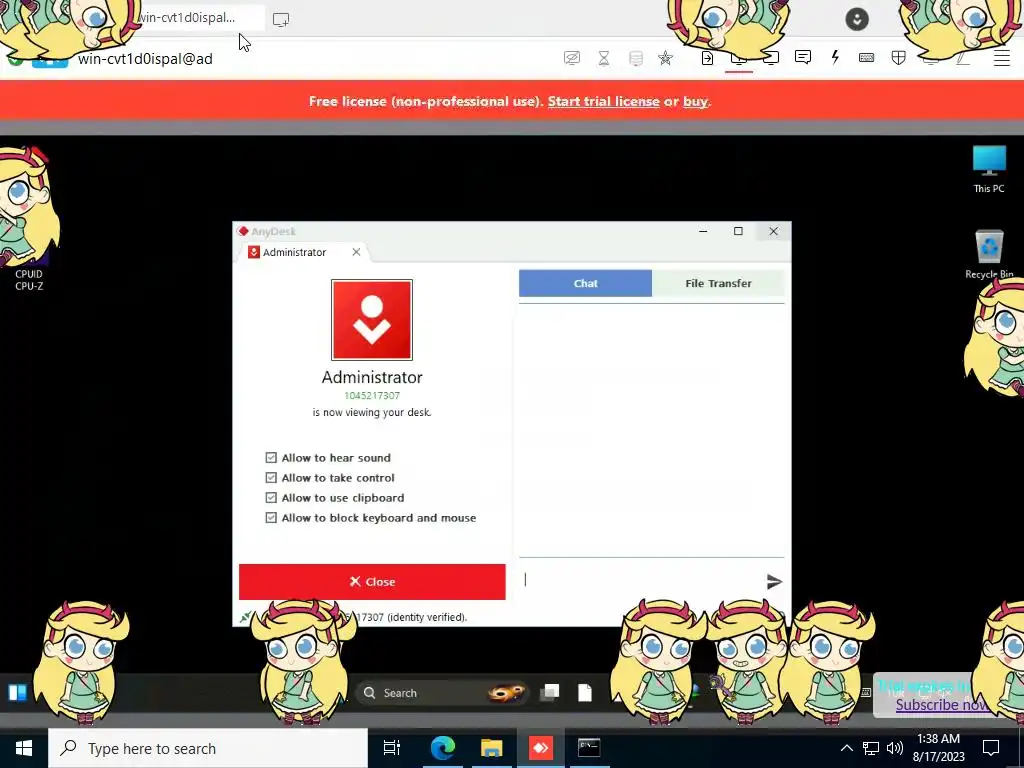The height and width of the screenshot is (768, 1024).
Task: Send chat message with arrow icon
Action: tap(774, 581)
